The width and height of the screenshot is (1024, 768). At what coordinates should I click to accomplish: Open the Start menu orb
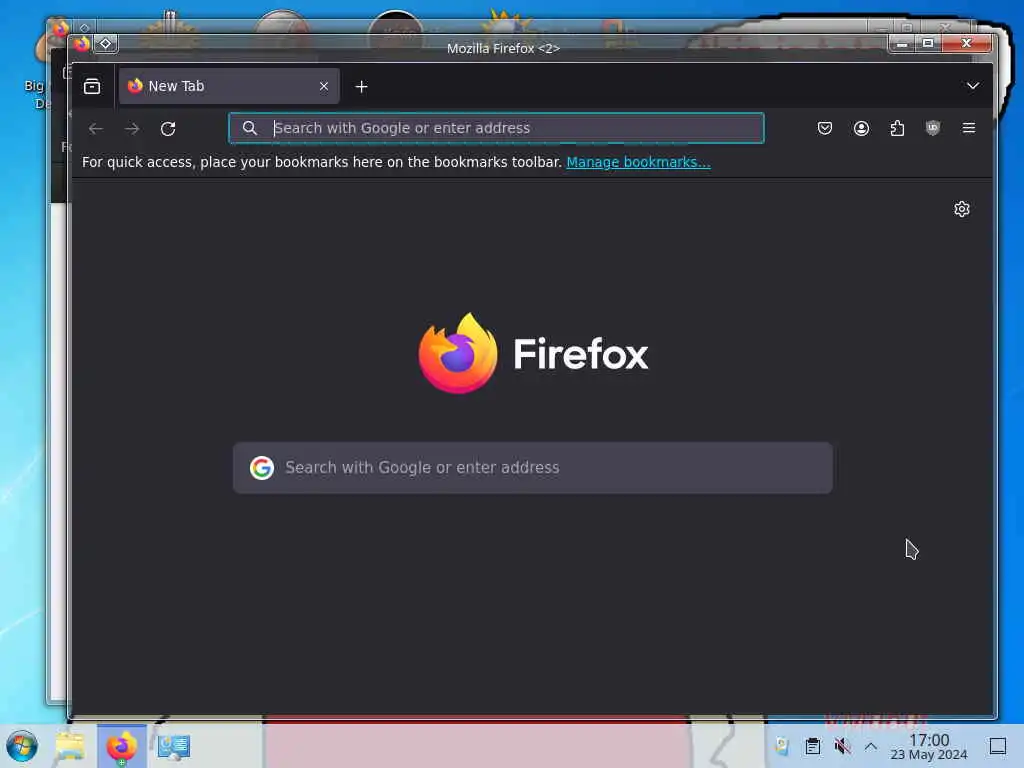coord(22,746)
